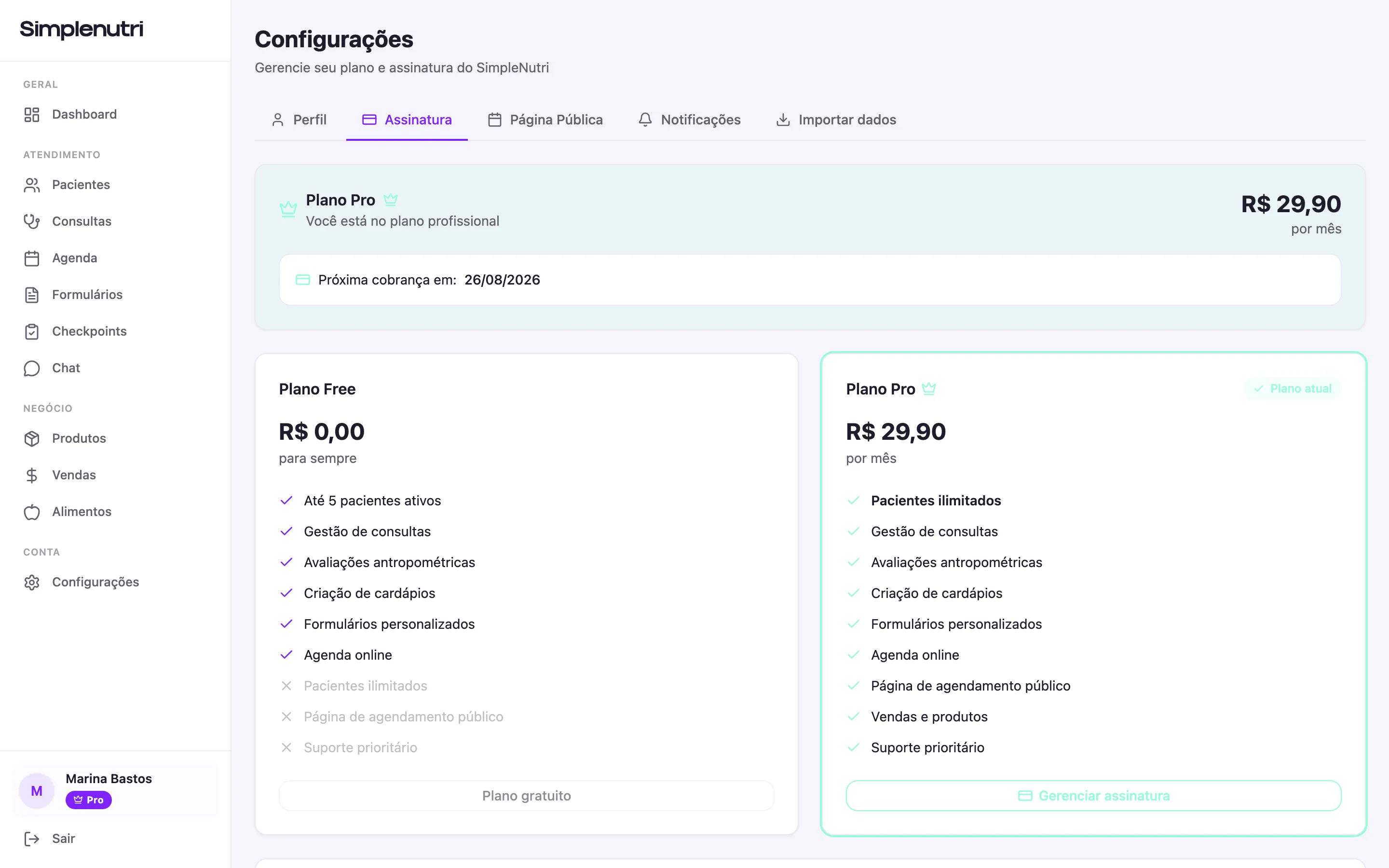
Task: Click the X icon beside greyed 'Pacientes ilimitados'
Action: pos(286,686)
